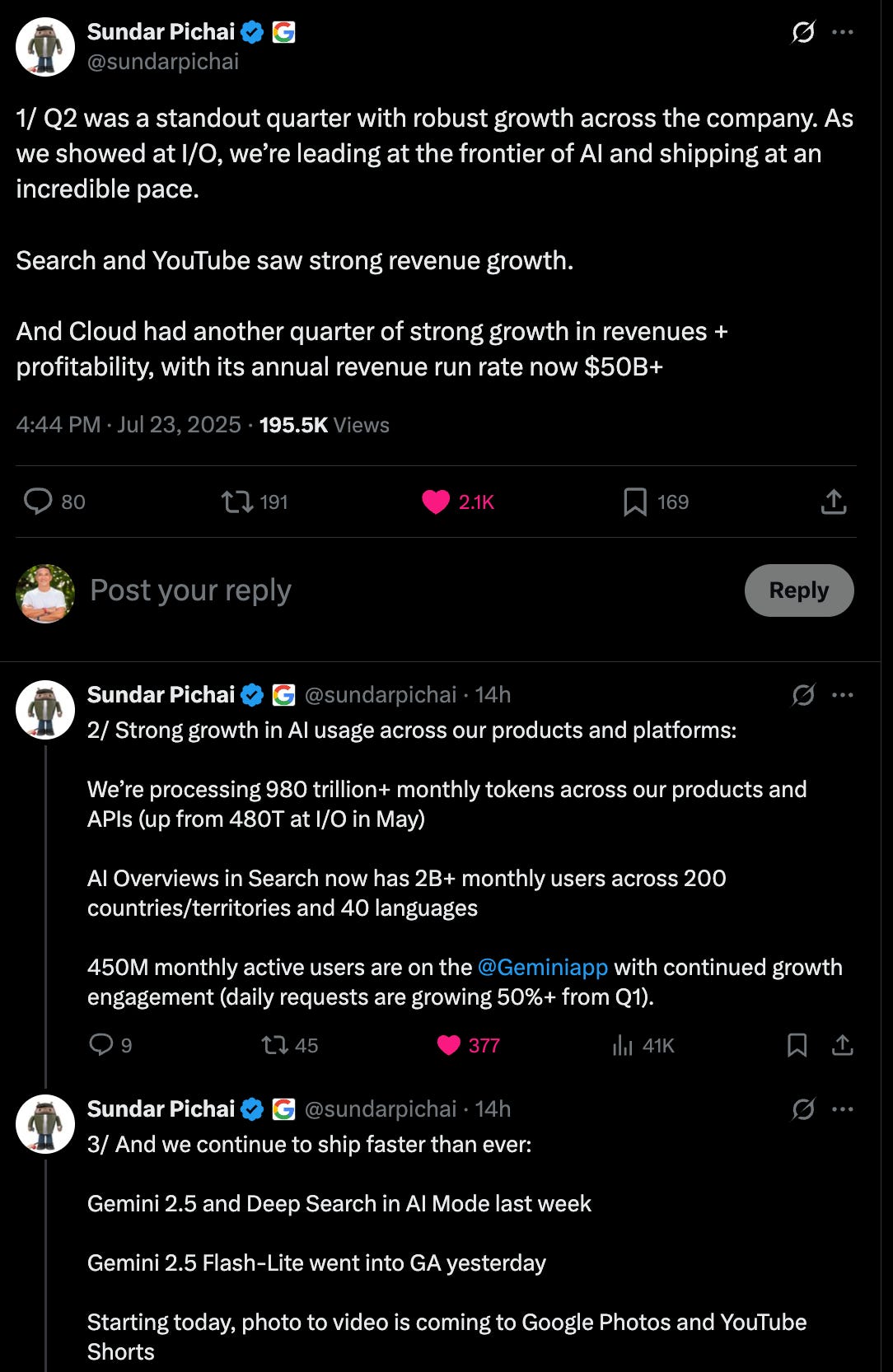Click the reply comment icon showing 80
The height and width of the screenshot is (1372, 893).
pos(38,502)
